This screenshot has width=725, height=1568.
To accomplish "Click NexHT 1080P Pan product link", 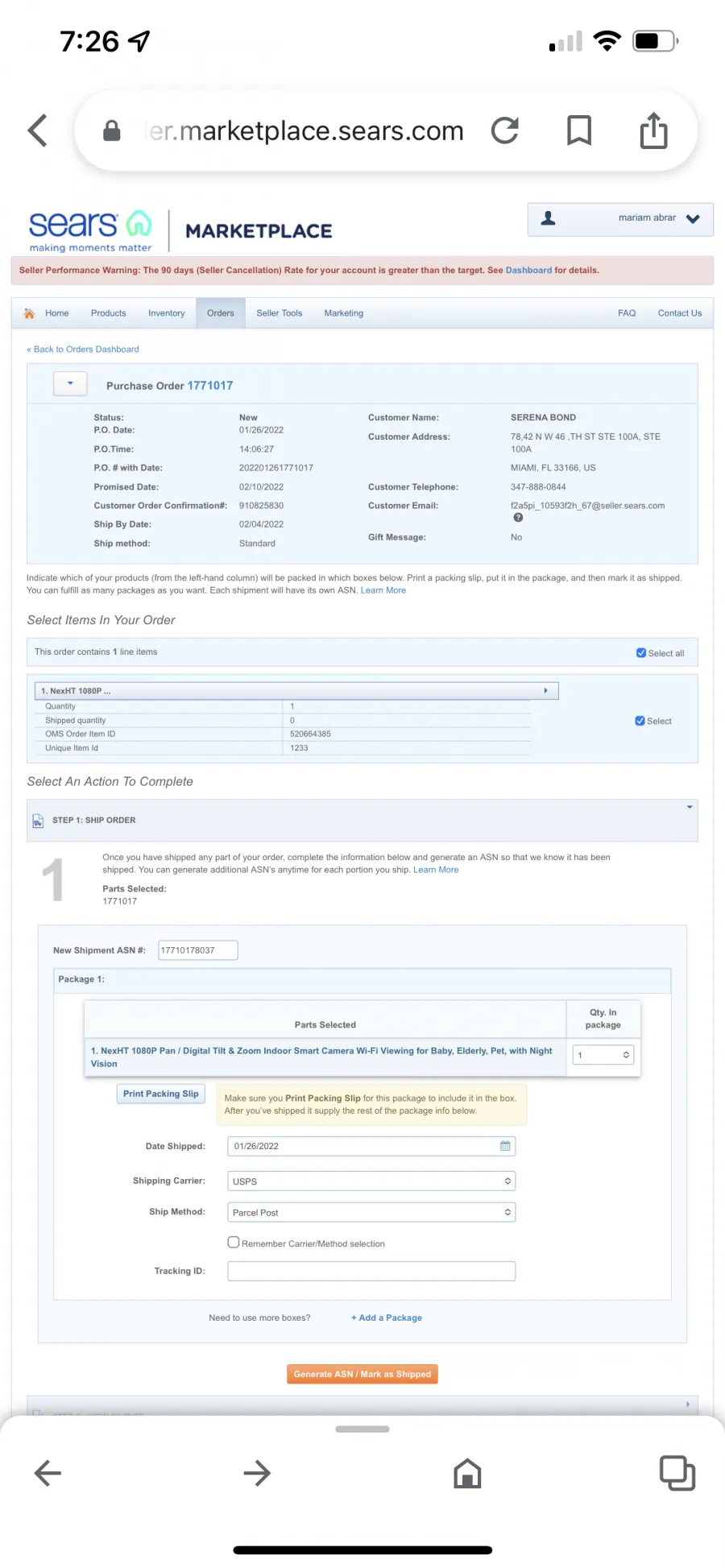I will coord(321,1057).
